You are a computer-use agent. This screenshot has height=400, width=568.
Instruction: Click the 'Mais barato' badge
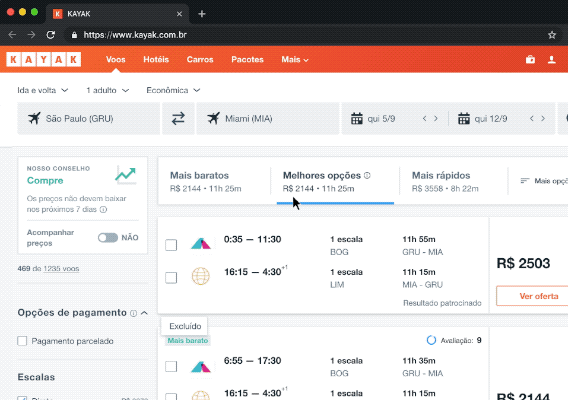pos(188,341)
